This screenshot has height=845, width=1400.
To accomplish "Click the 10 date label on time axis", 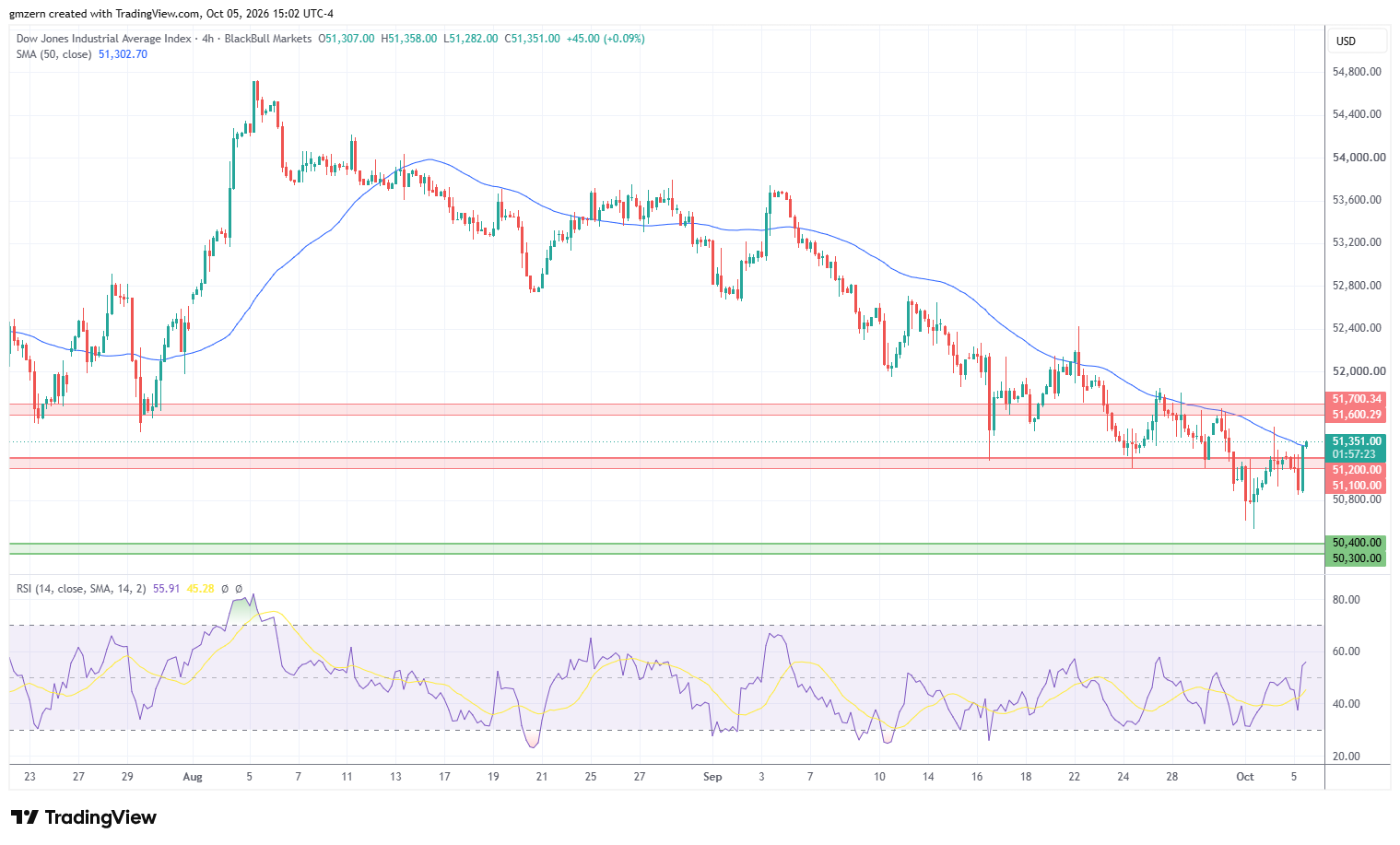I will 879,777.
